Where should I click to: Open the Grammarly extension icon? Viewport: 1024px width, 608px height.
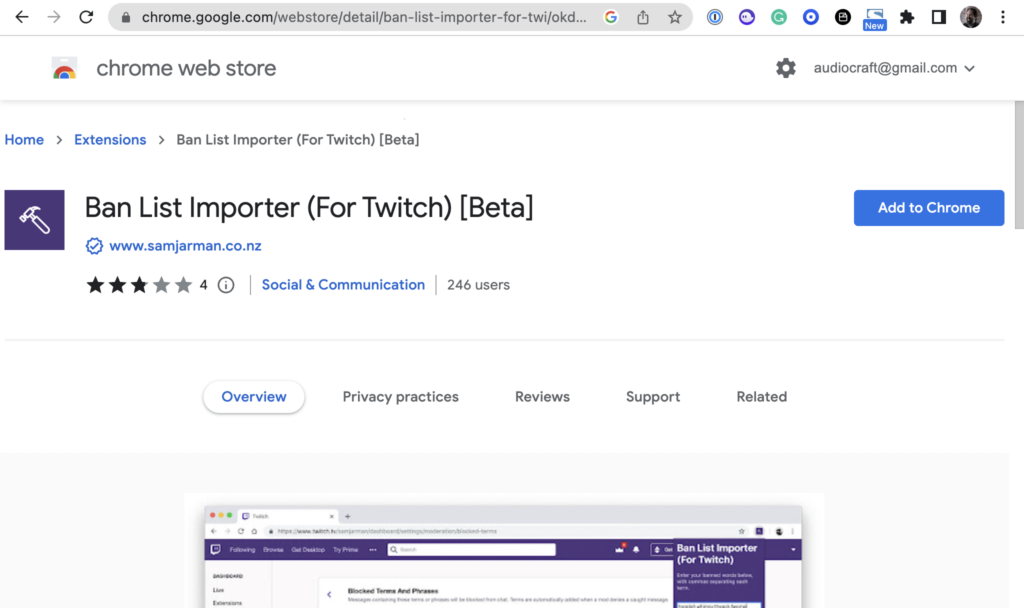coord(778,18)
